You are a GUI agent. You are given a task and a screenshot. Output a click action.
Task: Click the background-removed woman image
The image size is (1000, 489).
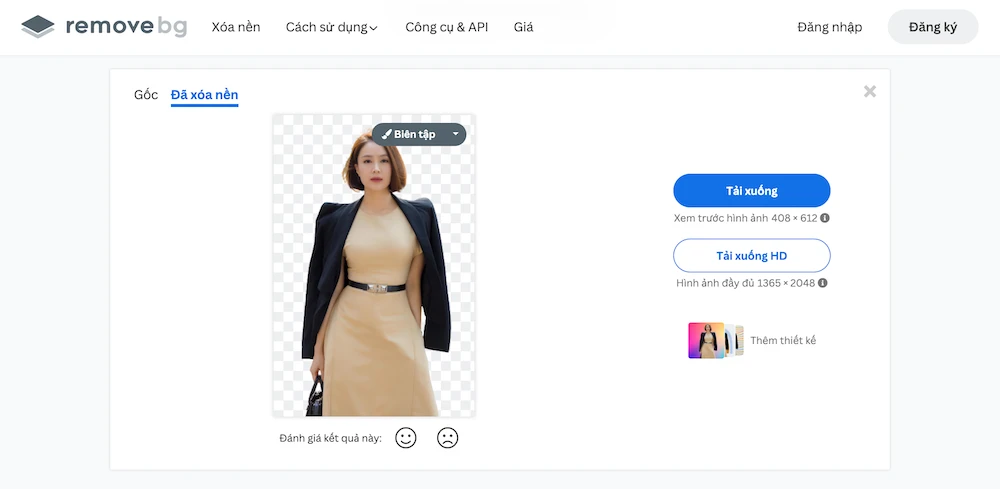point(374,266)
